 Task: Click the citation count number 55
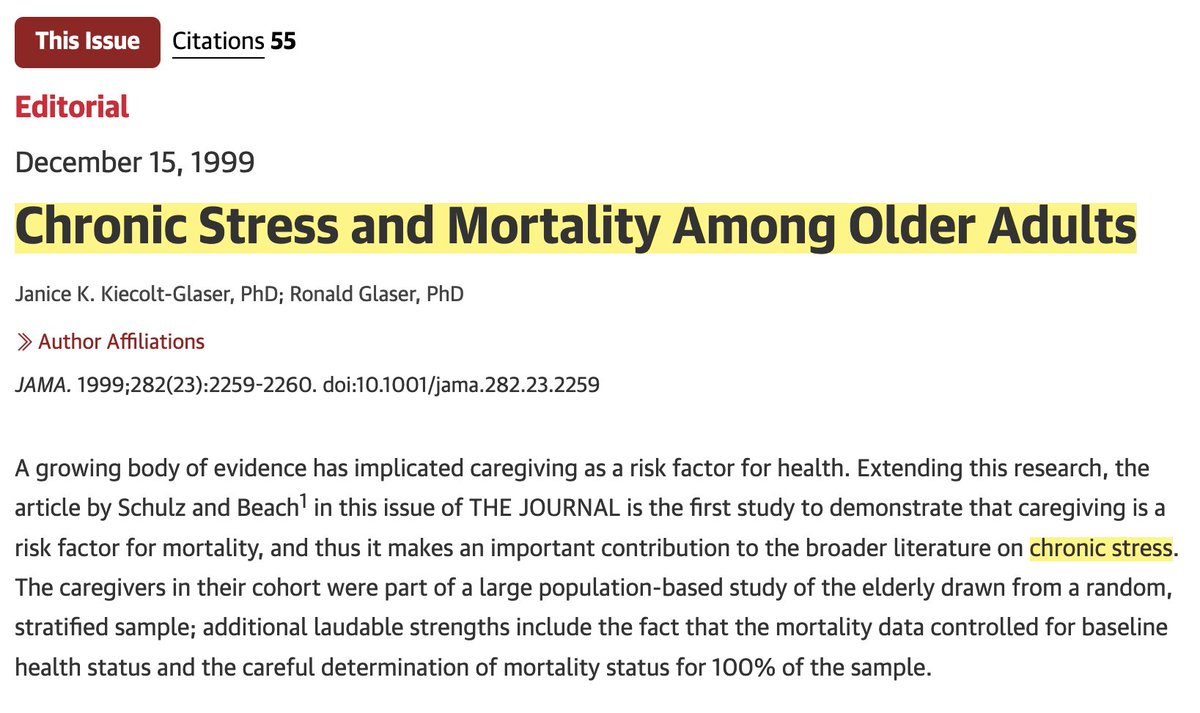click(x=283, y=42)
